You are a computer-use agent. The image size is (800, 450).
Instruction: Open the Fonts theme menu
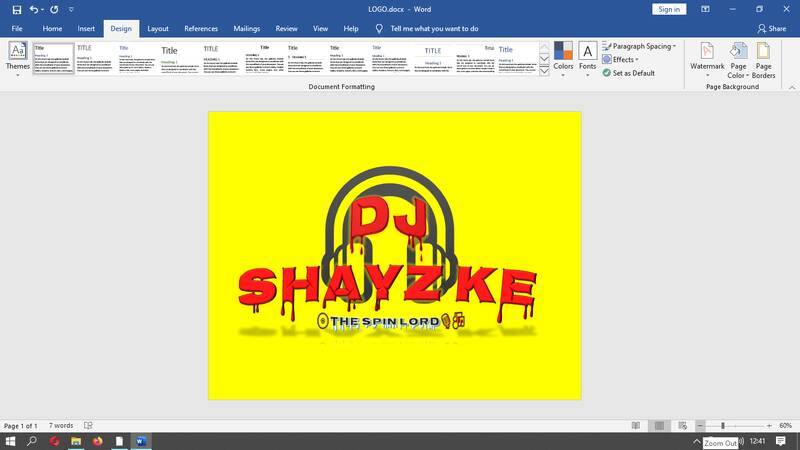pyautogui.click(x=587, y=57)
